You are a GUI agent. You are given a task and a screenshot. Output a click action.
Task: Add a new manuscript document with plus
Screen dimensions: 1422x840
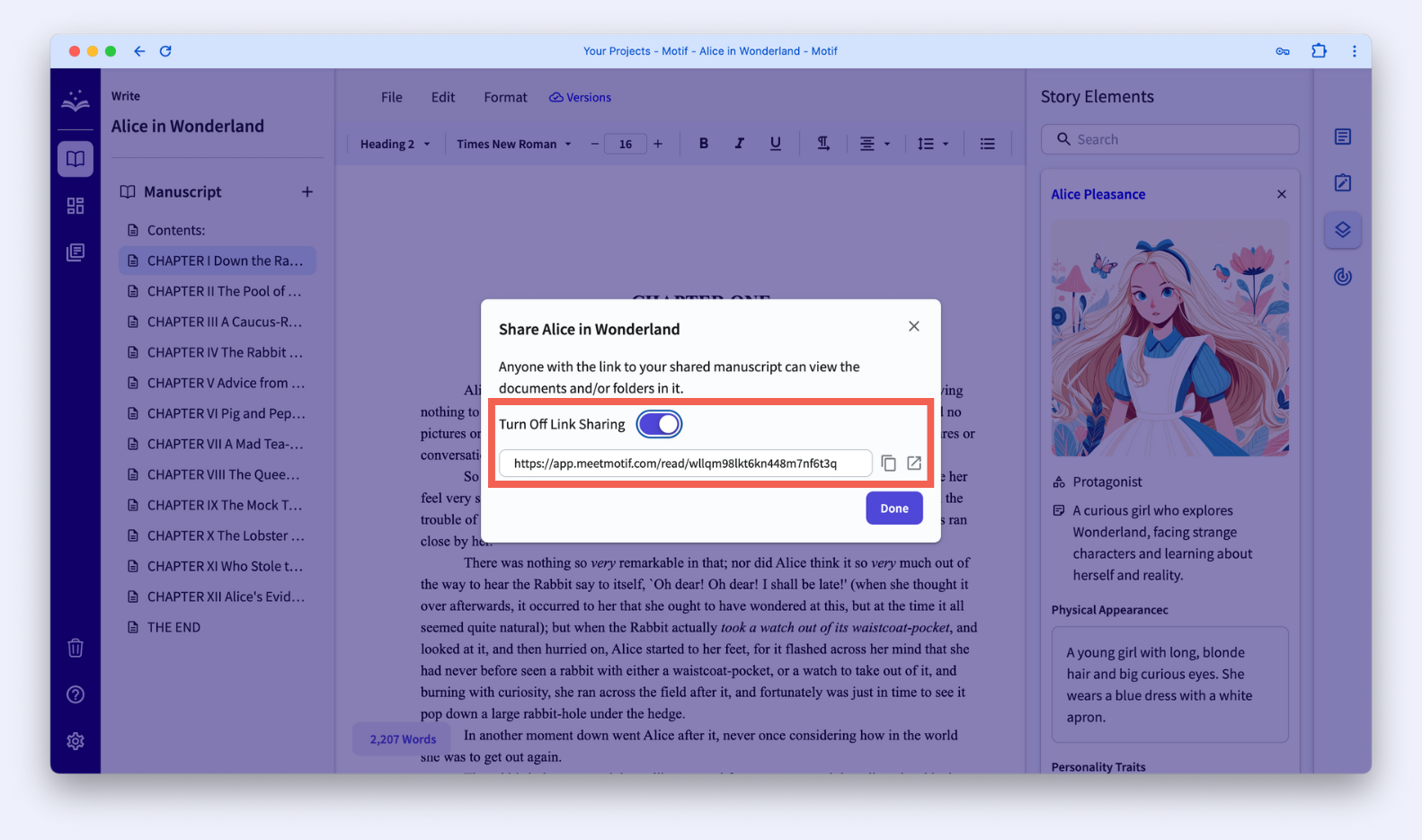(307, 191)
